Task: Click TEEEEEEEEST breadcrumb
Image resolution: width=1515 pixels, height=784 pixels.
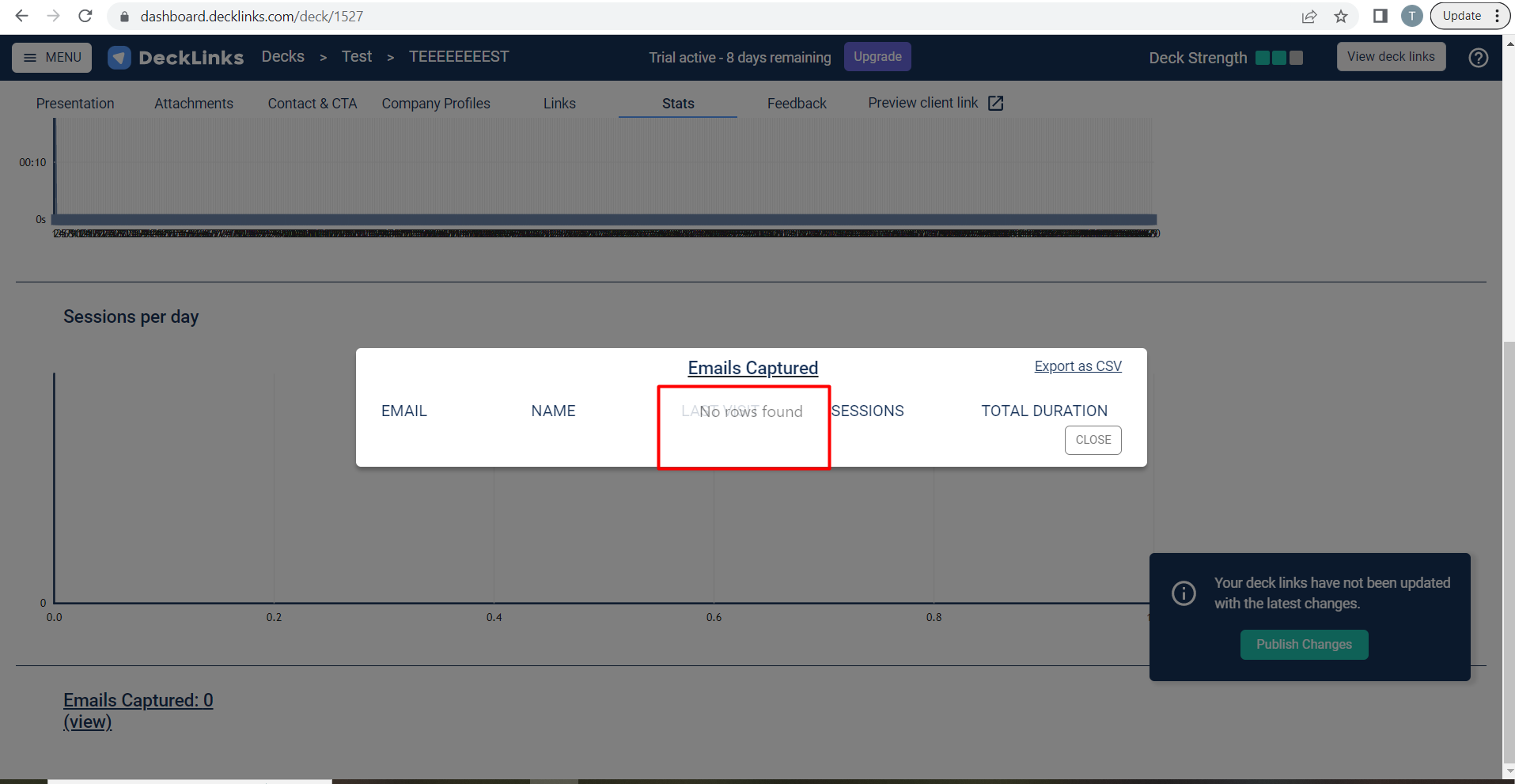Action: pyautogui.click(x=459, y=57)
